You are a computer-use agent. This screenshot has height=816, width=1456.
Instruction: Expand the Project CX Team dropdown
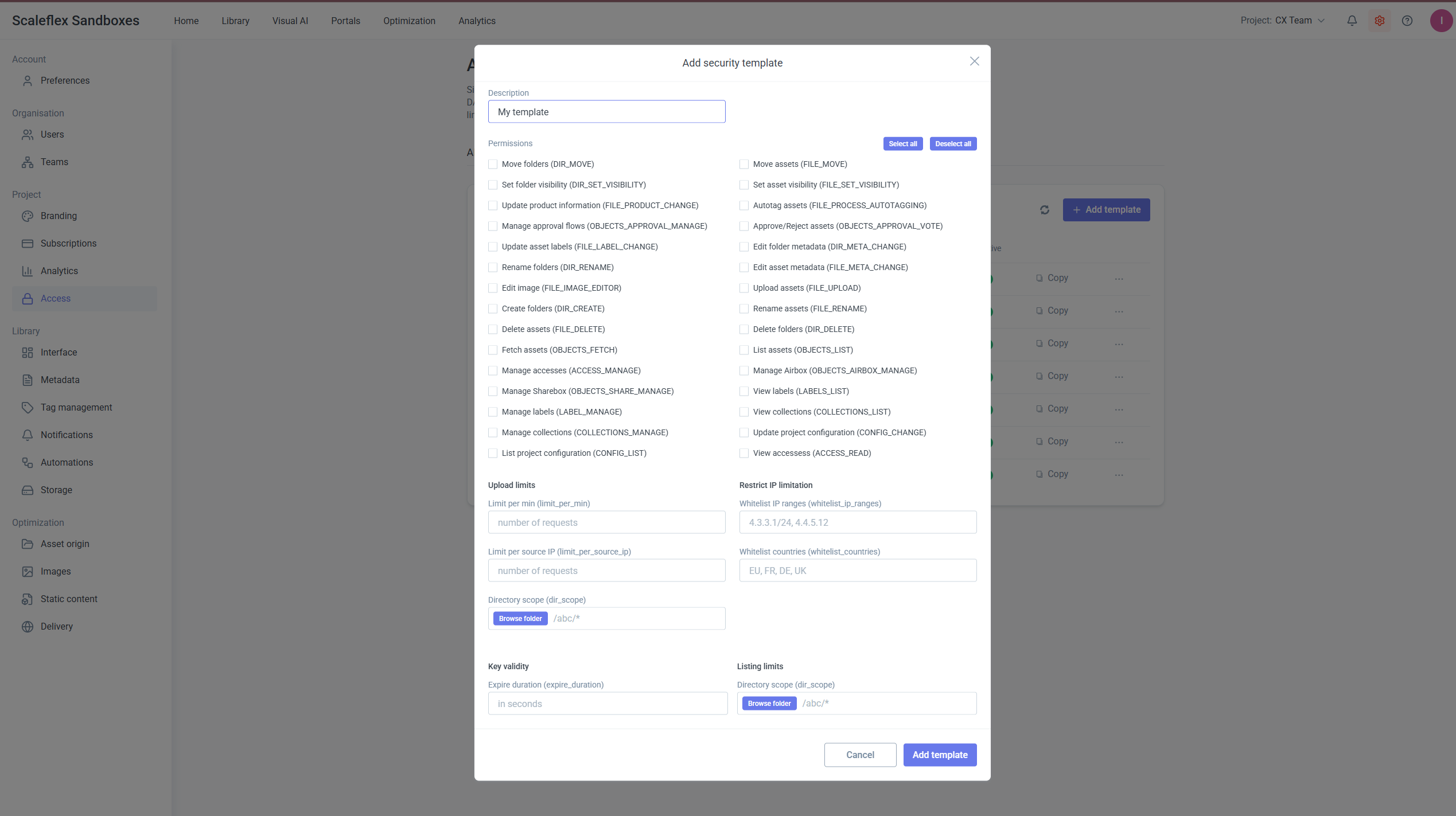[1283, 21]
